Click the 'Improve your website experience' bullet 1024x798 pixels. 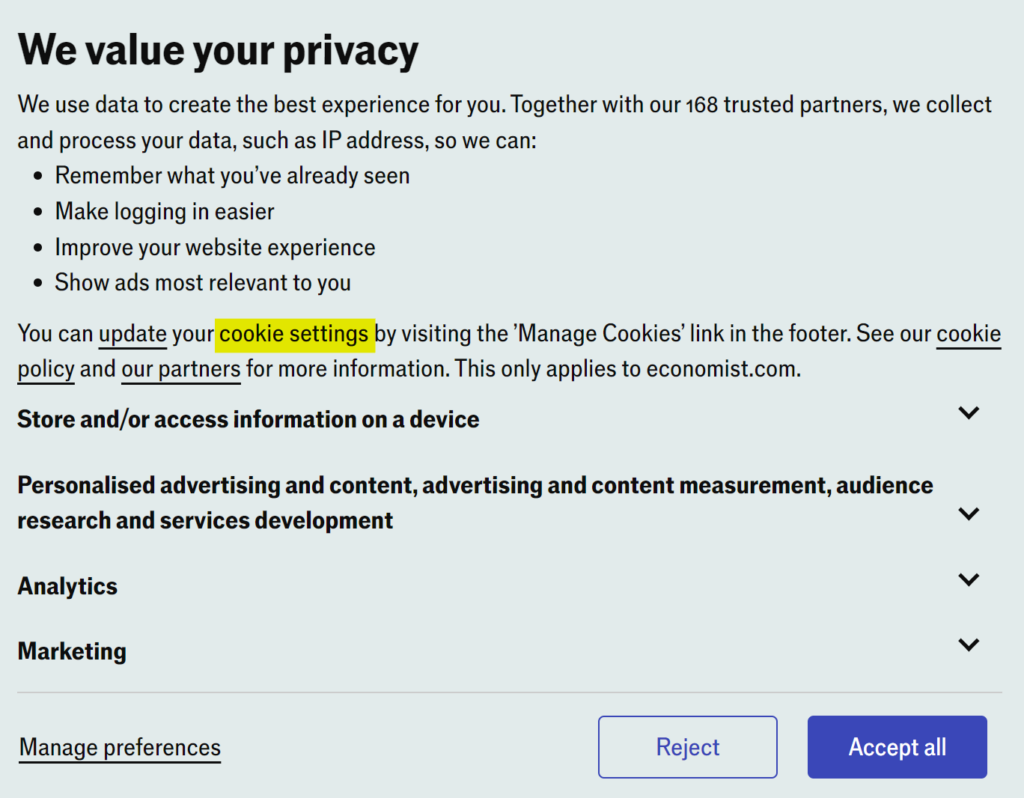(x=215, y=247)
